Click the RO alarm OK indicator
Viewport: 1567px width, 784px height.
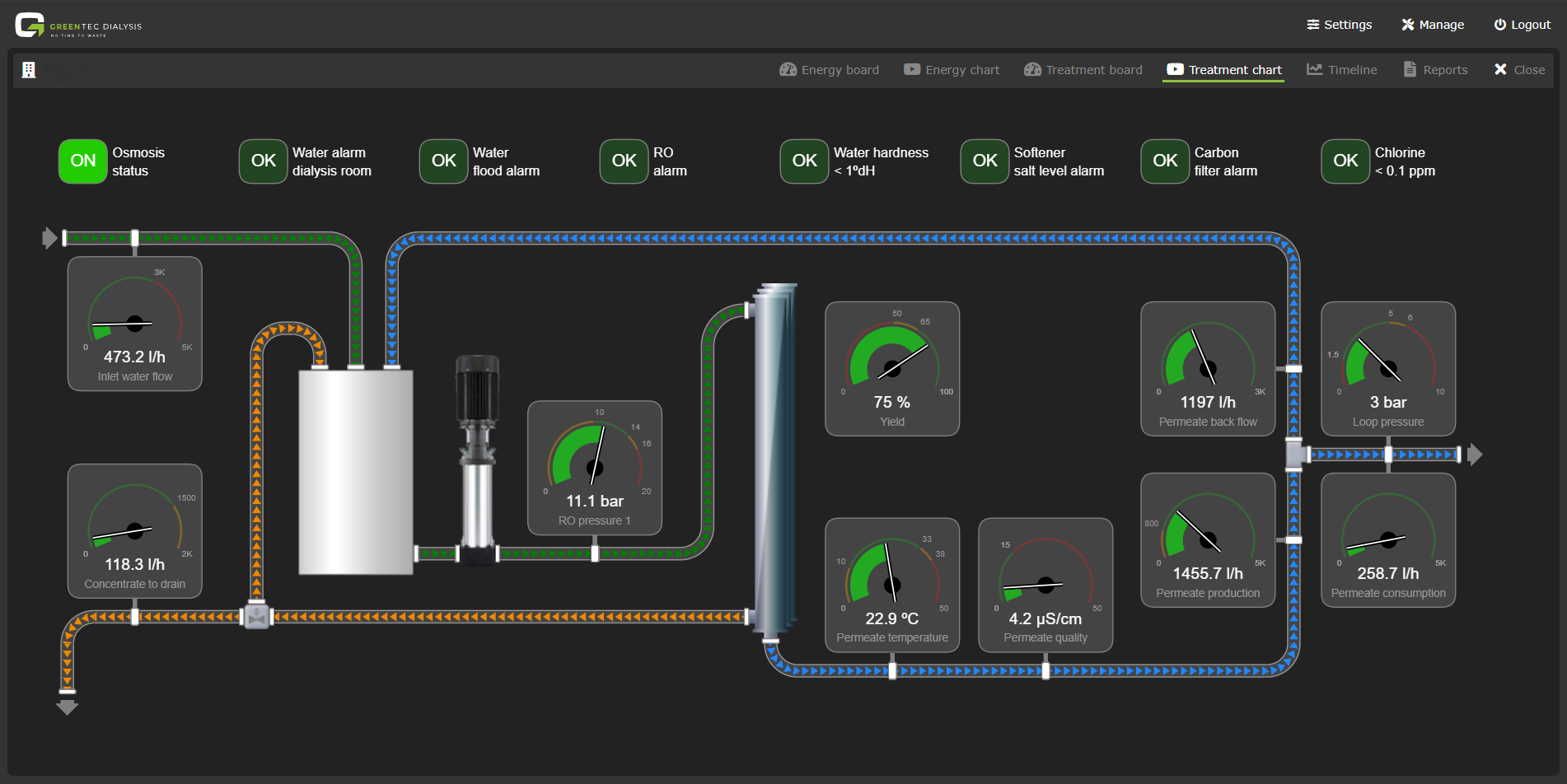[624, 161]
